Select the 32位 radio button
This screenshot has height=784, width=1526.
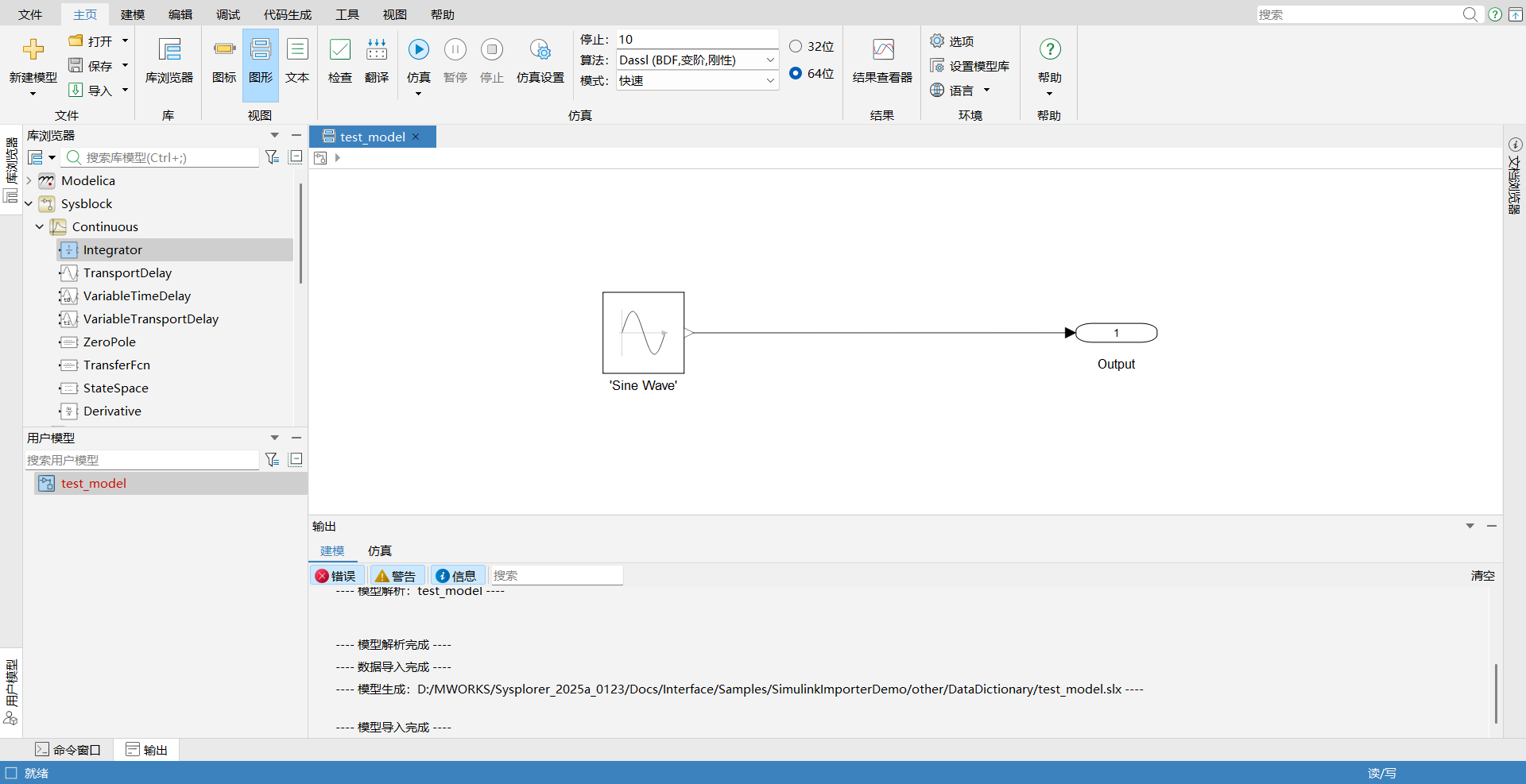point(796,46)
